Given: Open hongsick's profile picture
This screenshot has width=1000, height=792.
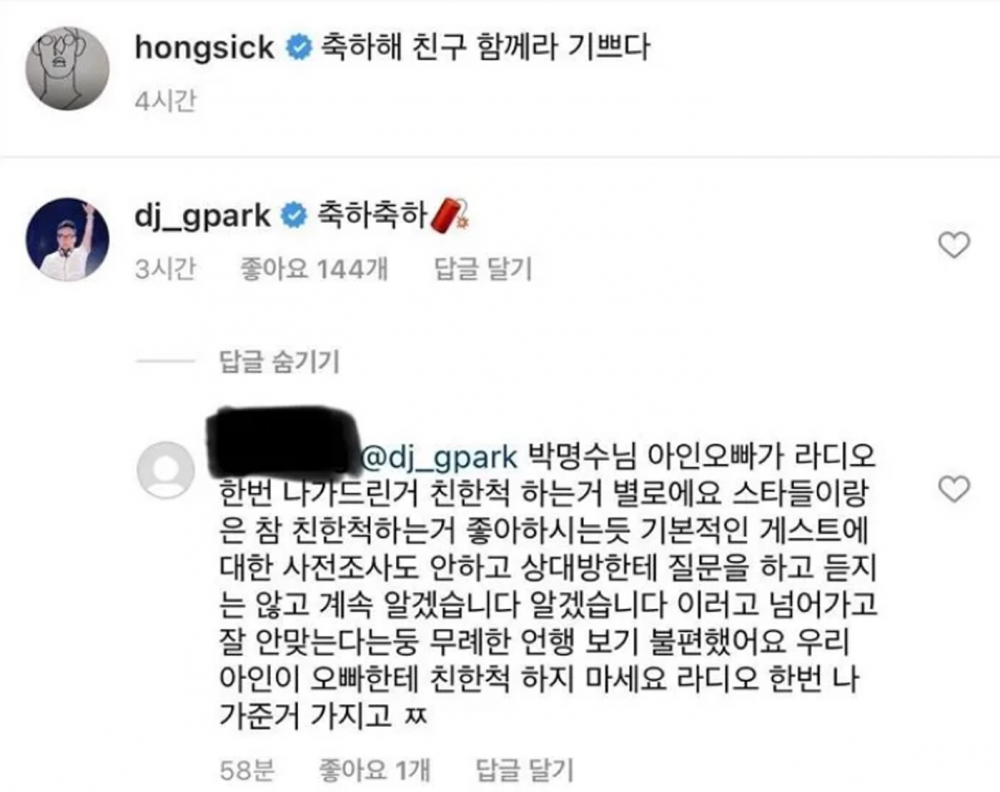Looking at the screenshot, I should tap(67, 68).
